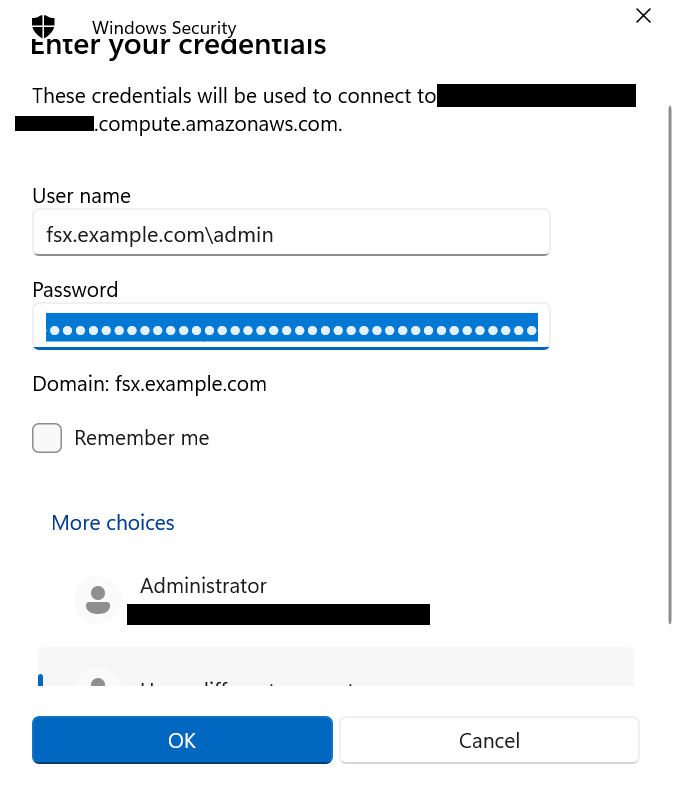Expand More choices options

pyautogui.click(x=113, y=523)
